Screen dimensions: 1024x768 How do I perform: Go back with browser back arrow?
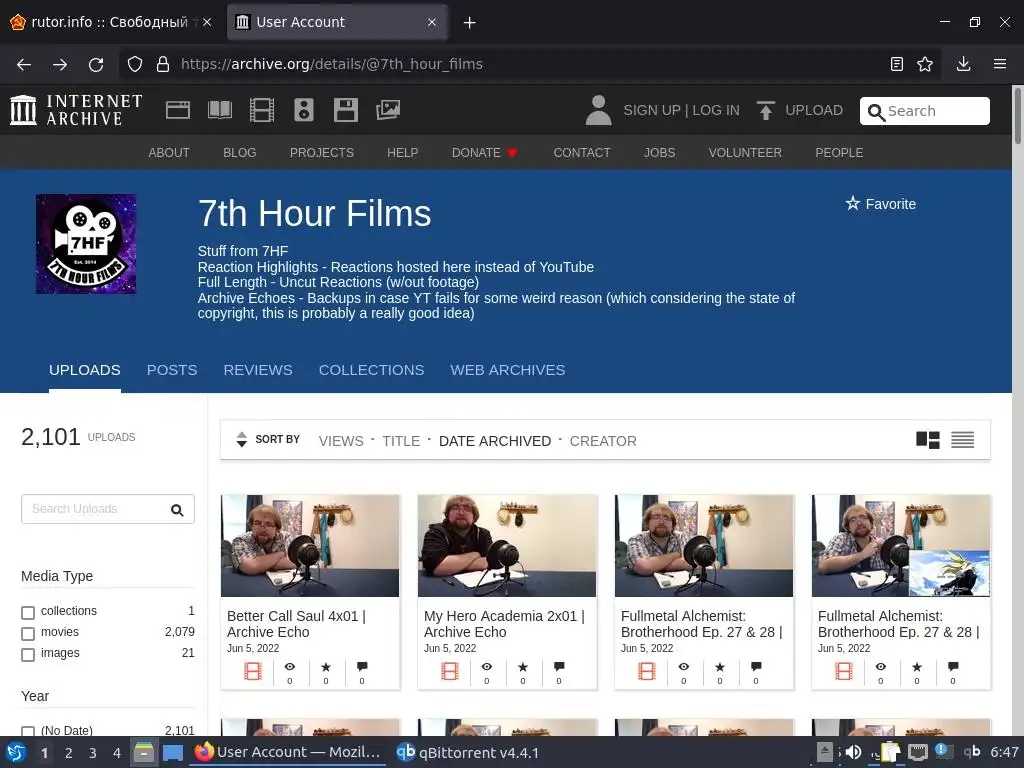(x=24, y=64)
